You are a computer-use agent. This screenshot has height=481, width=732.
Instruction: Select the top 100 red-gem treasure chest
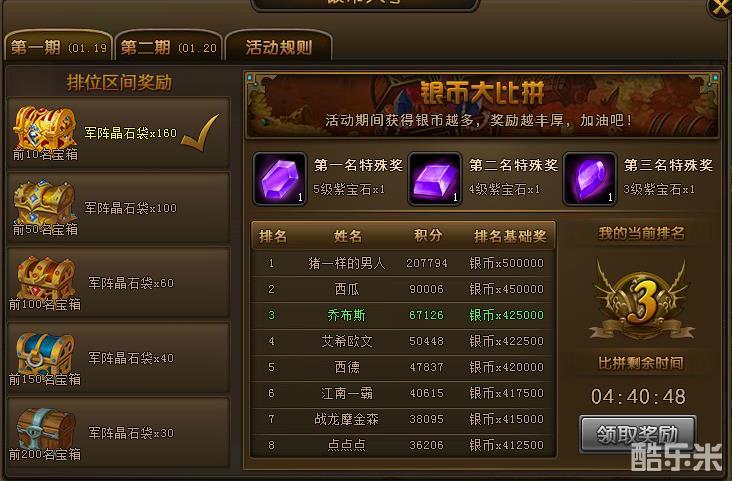46,278
